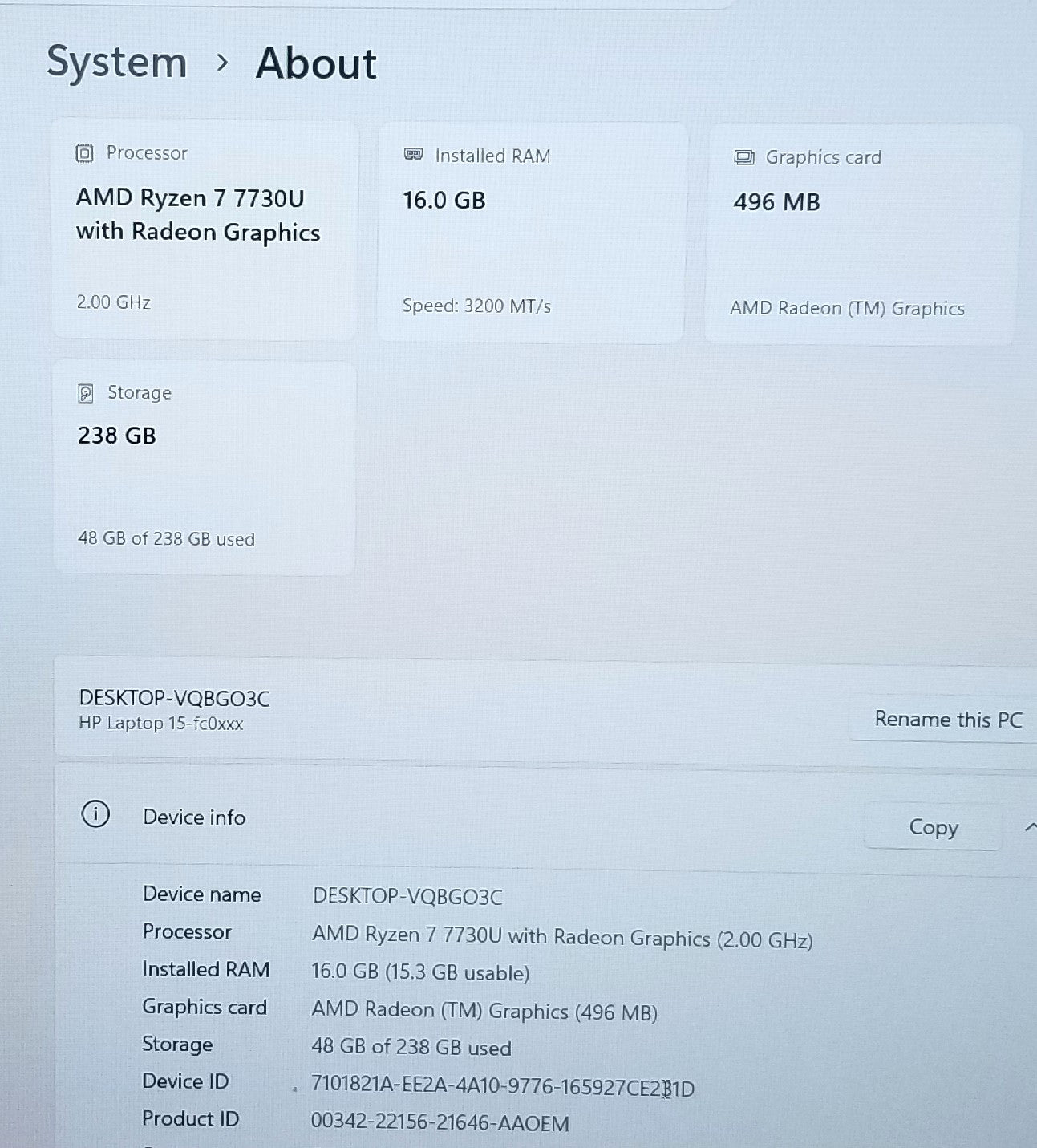
Task: Select 48 GB of 238 GB used list value
Action: [x=411, y=1047]
